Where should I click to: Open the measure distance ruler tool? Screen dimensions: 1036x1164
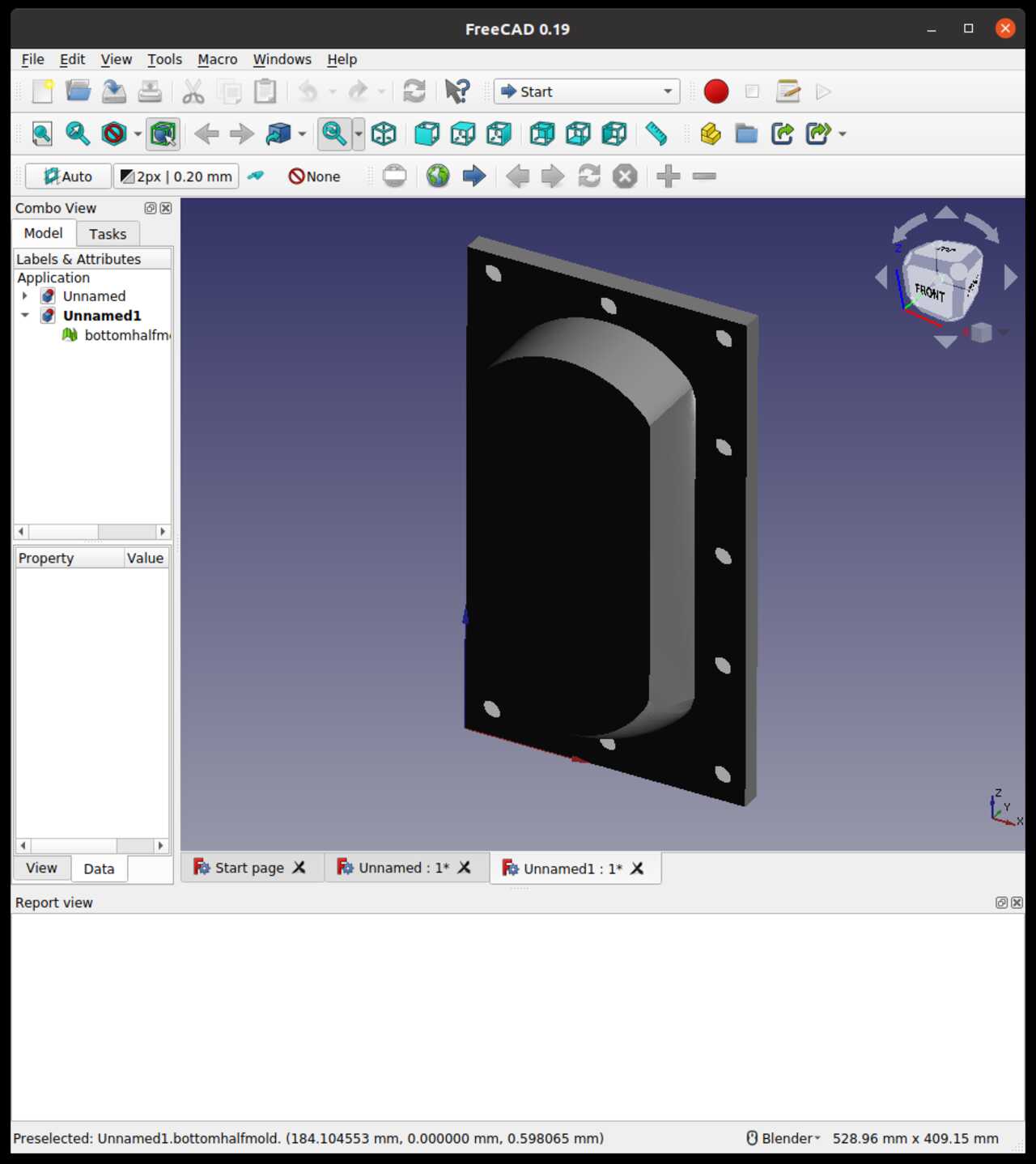point(656,134)
